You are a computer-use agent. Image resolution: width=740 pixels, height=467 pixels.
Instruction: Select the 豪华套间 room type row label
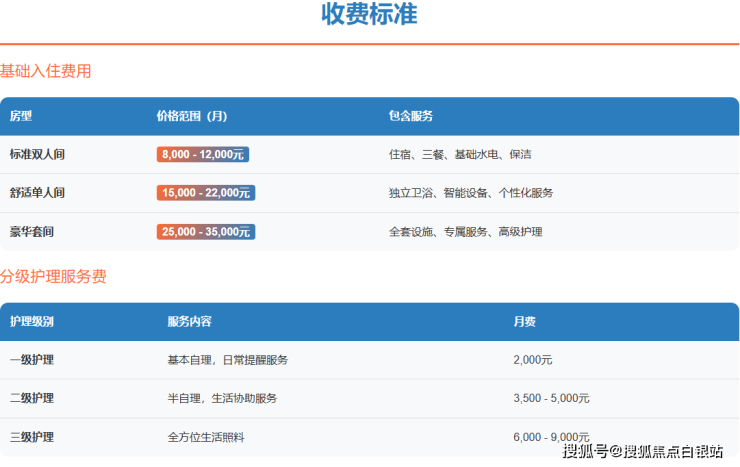pos(32,232)
